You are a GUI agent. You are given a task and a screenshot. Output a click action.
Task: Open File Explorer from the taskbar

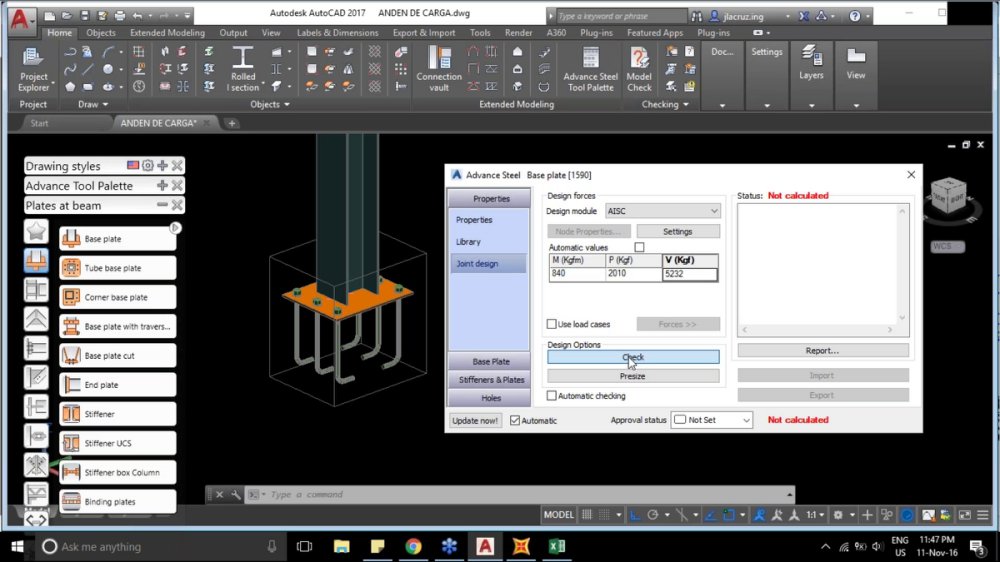[342, 547]
